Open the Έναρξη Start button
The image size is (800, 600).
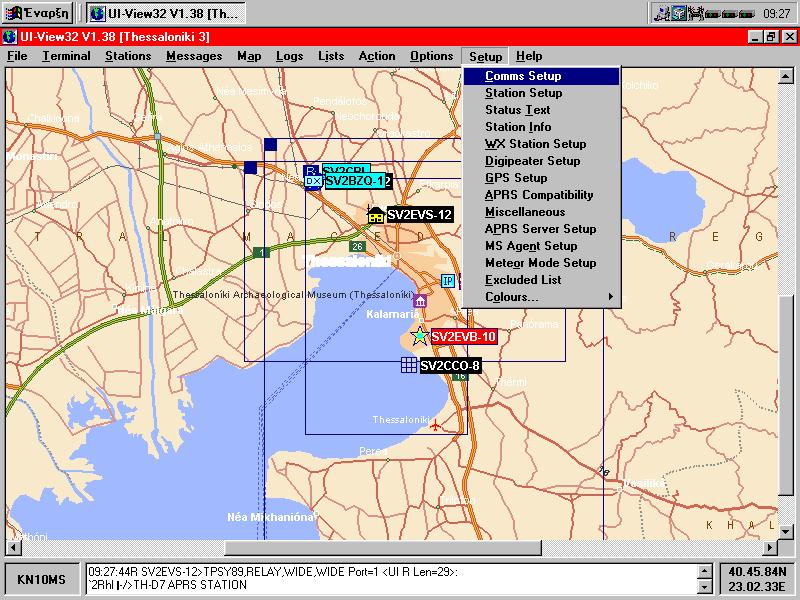[x=37, y=13]
